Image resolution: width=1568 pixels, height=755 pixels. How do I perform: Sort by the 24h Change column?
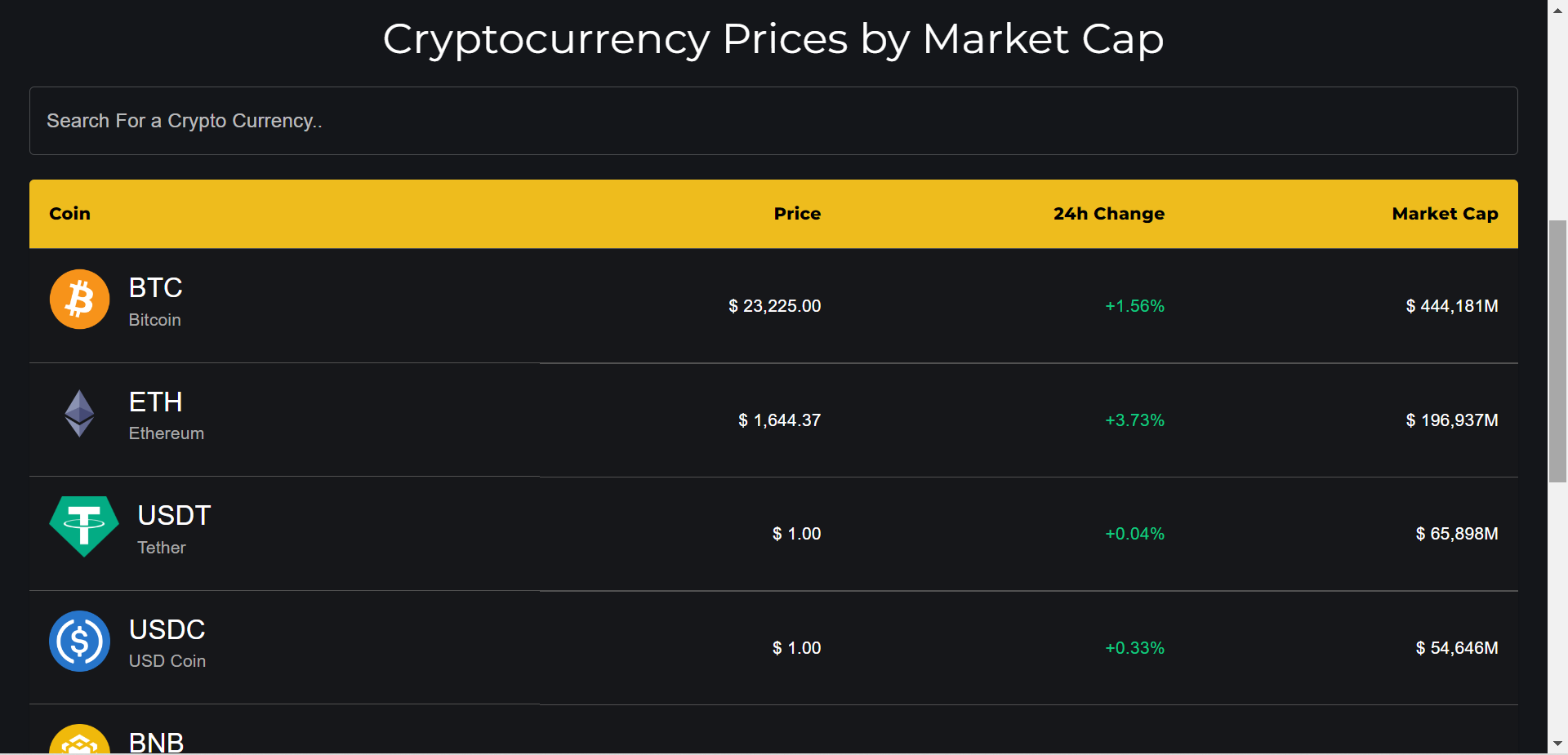click(x=1108, y=213)
